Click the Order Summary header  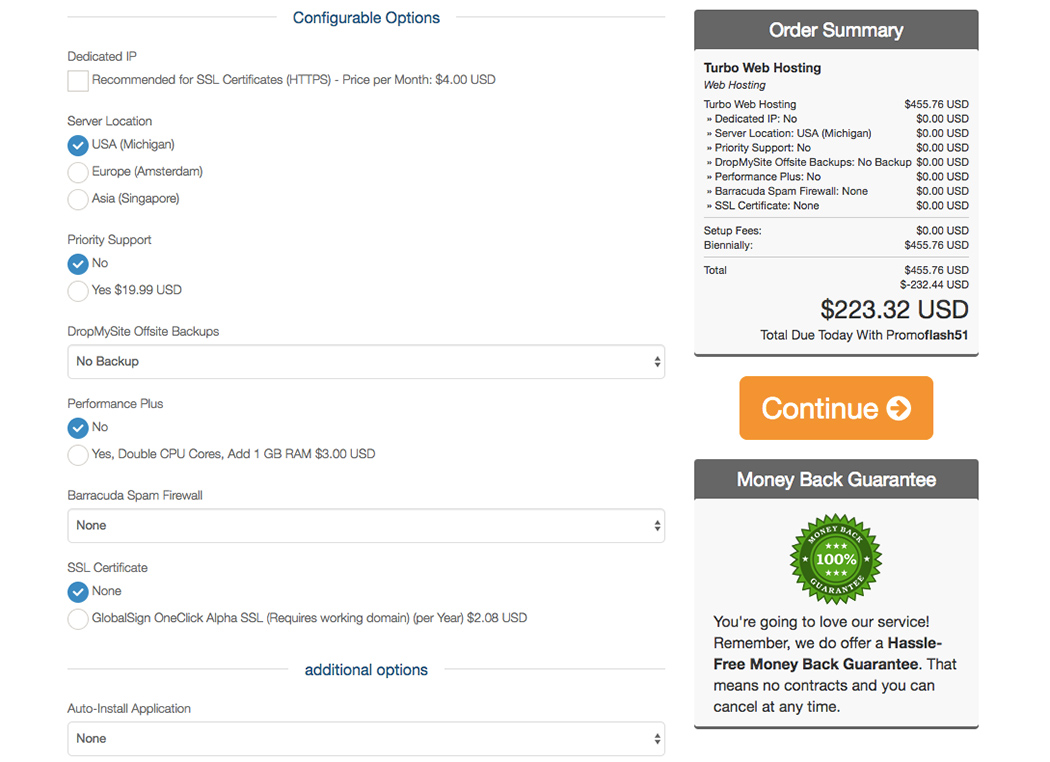tap(836, 30)
